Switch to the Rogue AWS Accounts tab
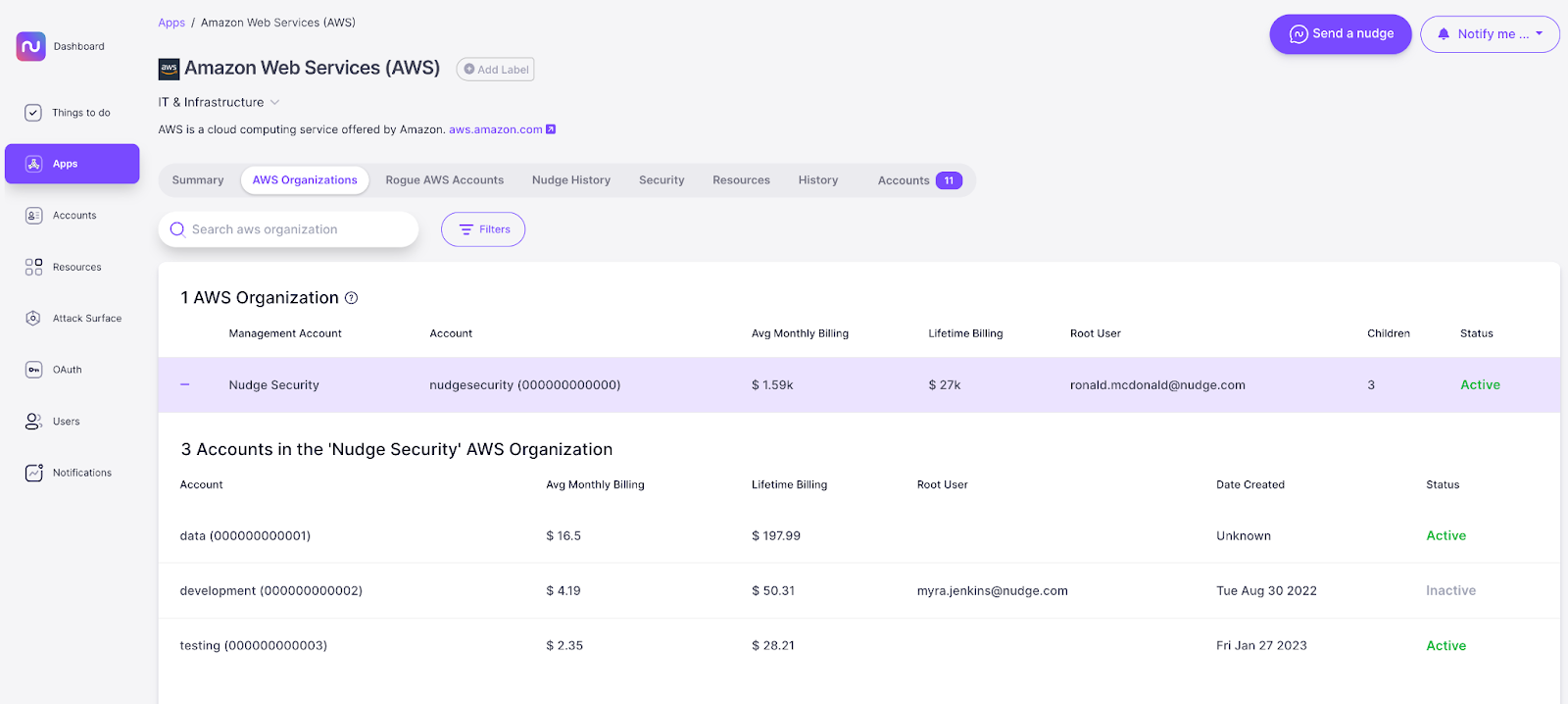This screenshot has width=1568, height=704. [444, 180]
